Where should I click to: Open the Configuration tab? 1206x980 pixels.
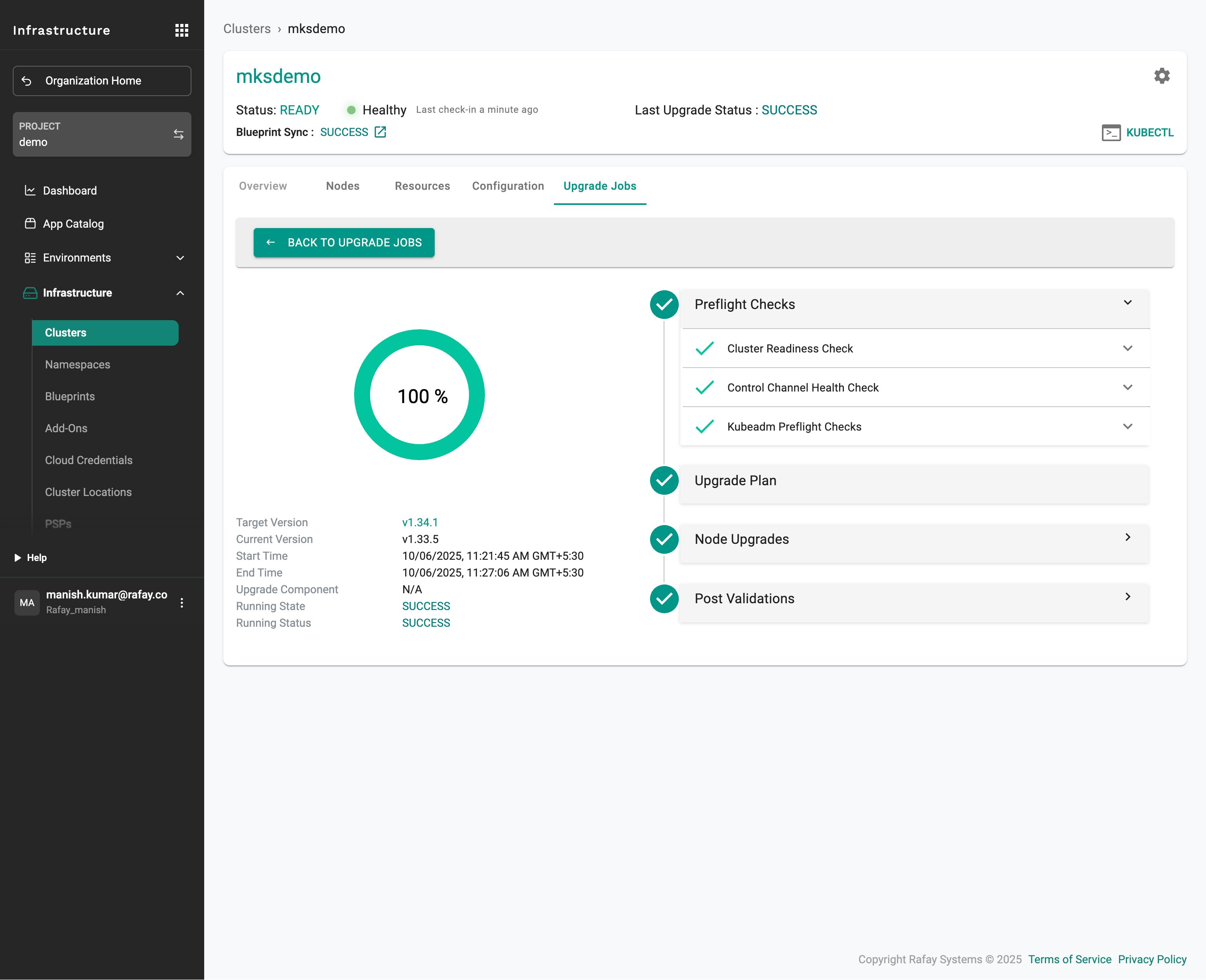pos(508,186)
